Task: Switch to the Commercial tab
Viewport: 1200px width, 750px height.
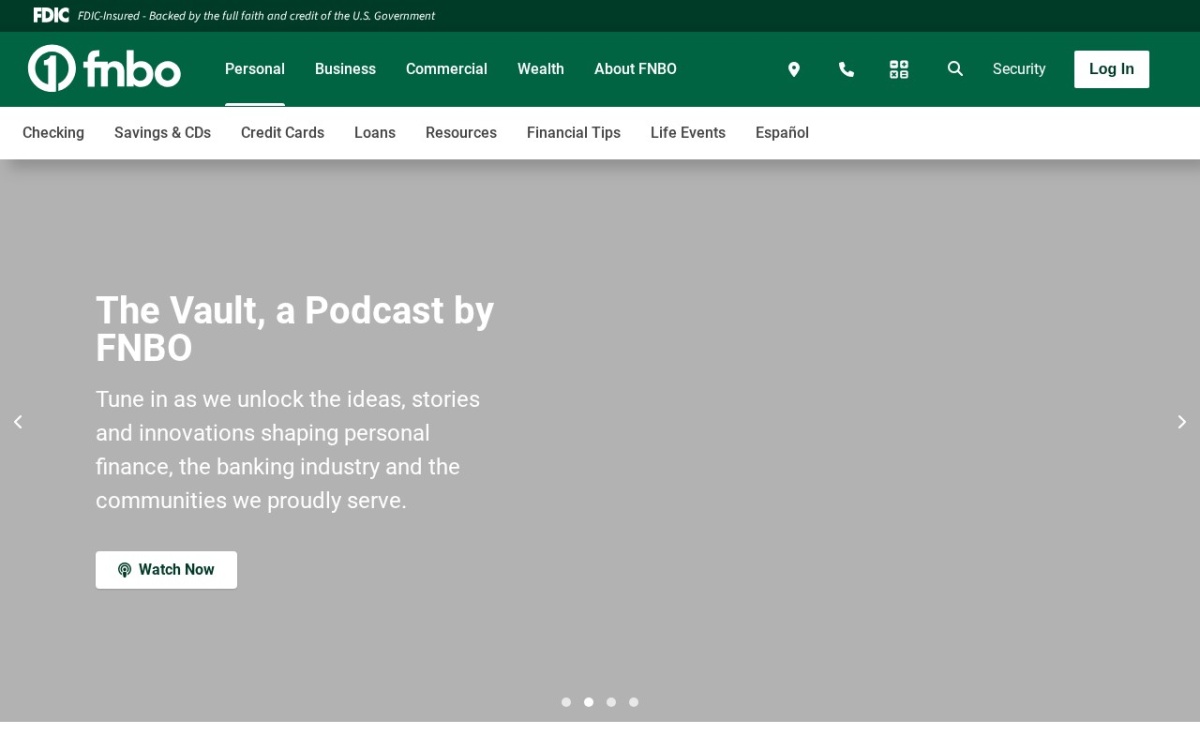Action: [446, 69]
